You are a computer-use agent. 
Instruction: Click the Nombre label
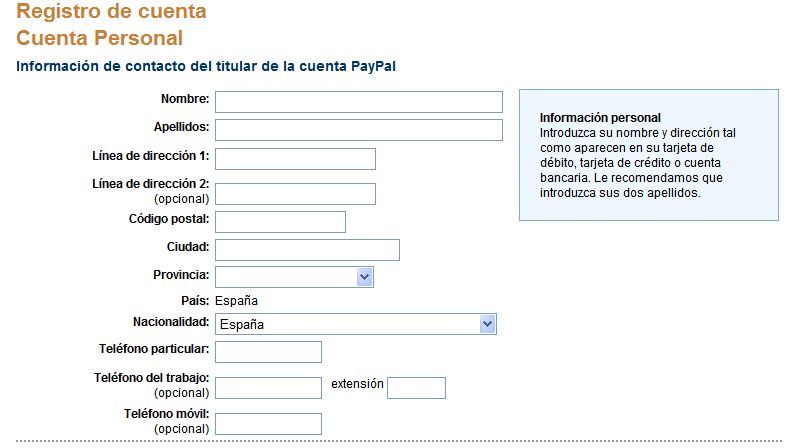coord(185,99)
